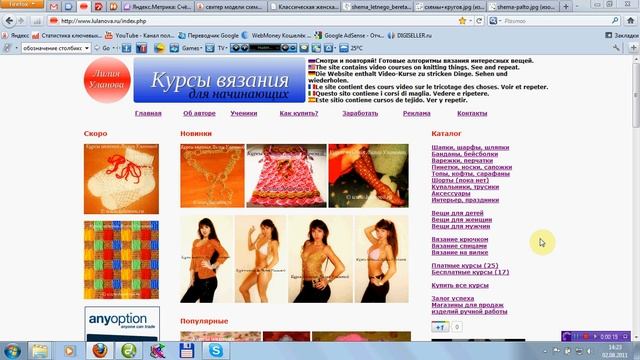Switch to the shema_letnego_bereta tab
The height and width of the screenshot is (360, 640).
tap(377, 7)
